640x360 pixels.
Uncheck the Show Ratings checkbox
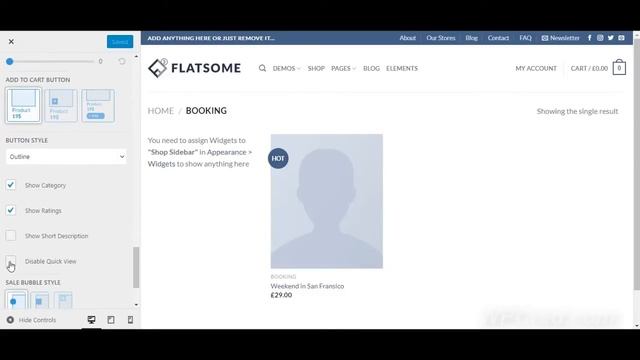click(x=11, y=210)
